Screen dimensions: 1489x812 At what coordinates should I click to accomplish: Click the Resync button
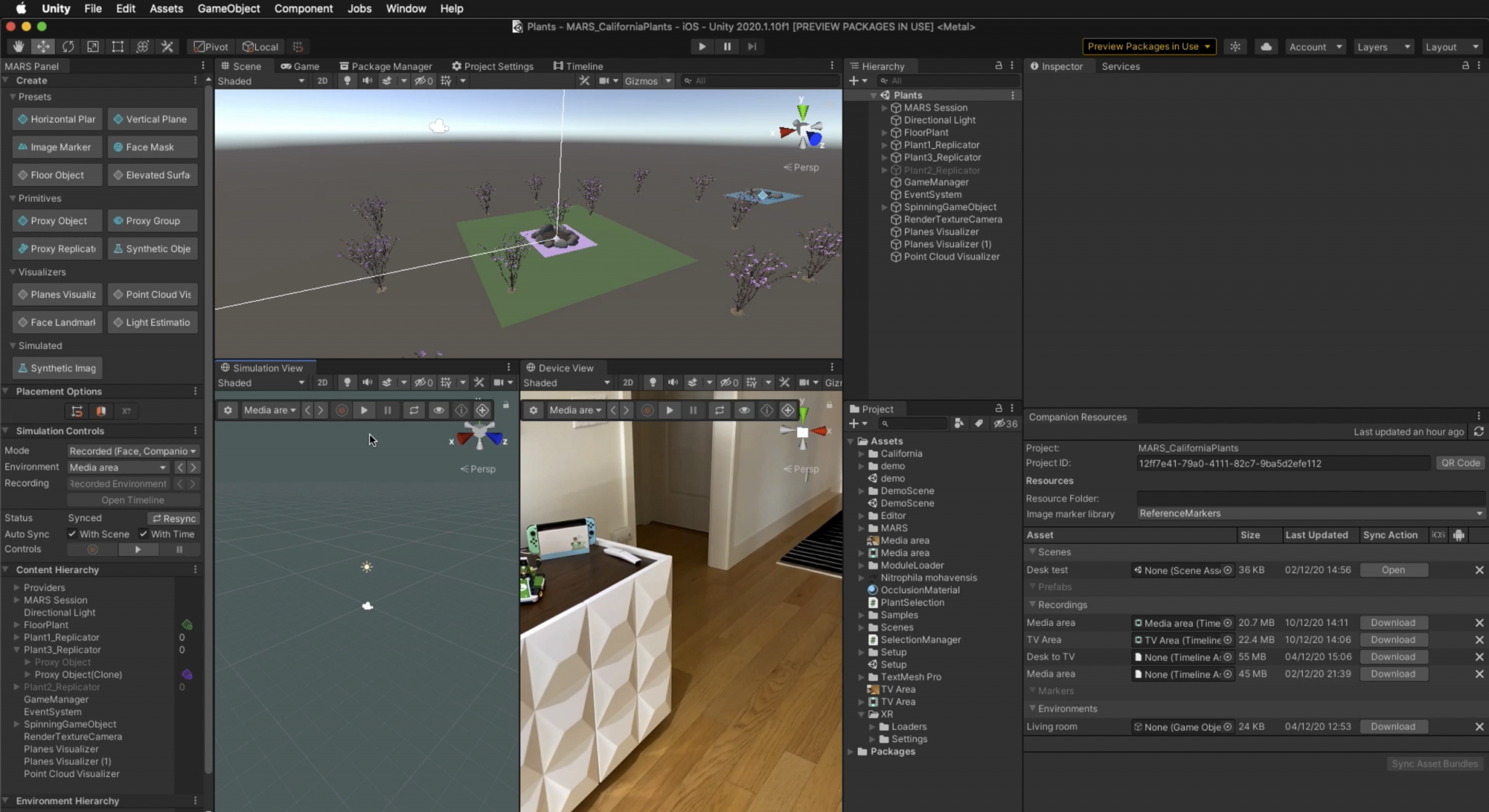(174, 518)
